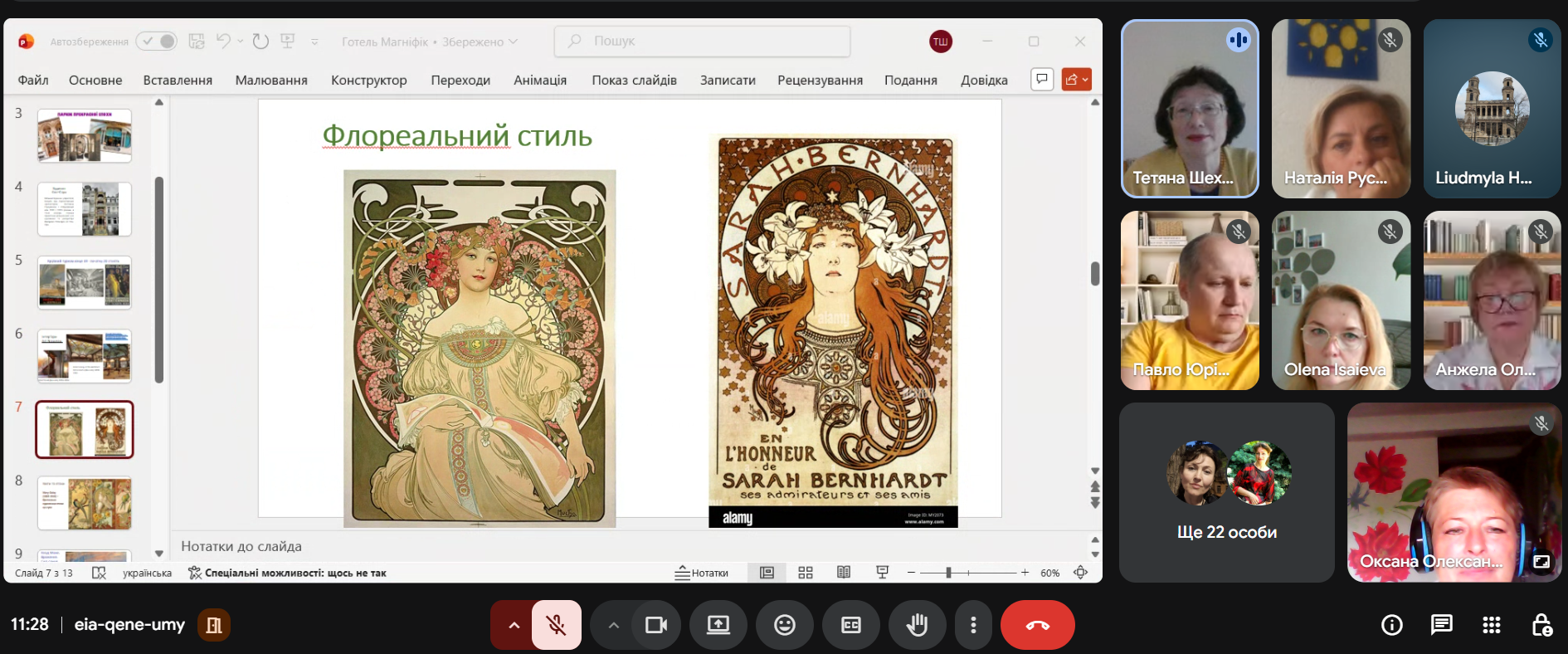Open the Довідка tab

click(984, 80)
